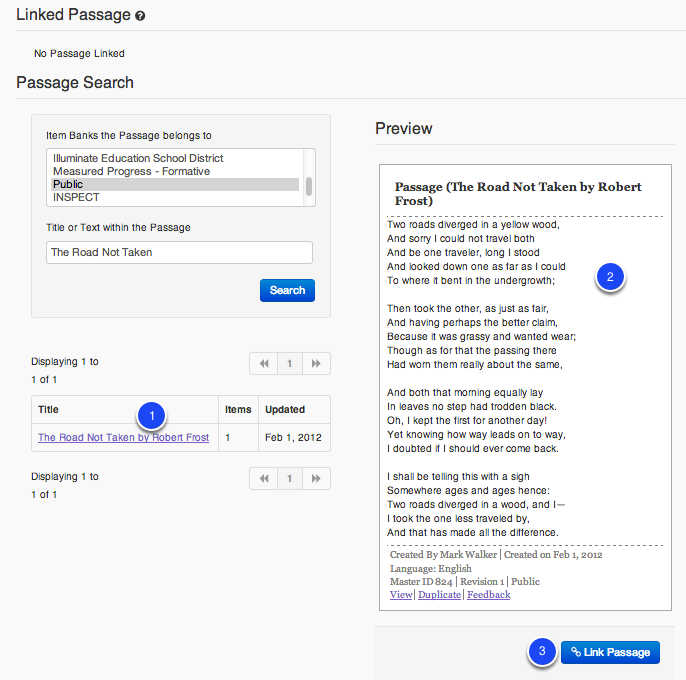
Task: Click the Link Passage button
Action: (x=610, y=652)
